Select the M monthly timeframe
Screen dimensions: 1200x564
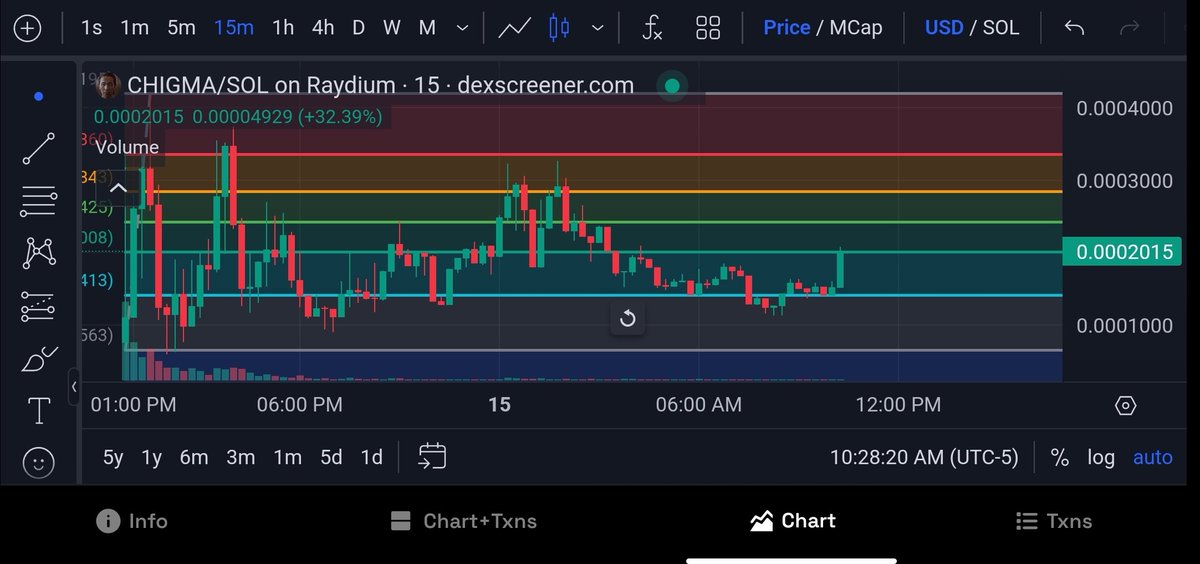coord(427,28)
